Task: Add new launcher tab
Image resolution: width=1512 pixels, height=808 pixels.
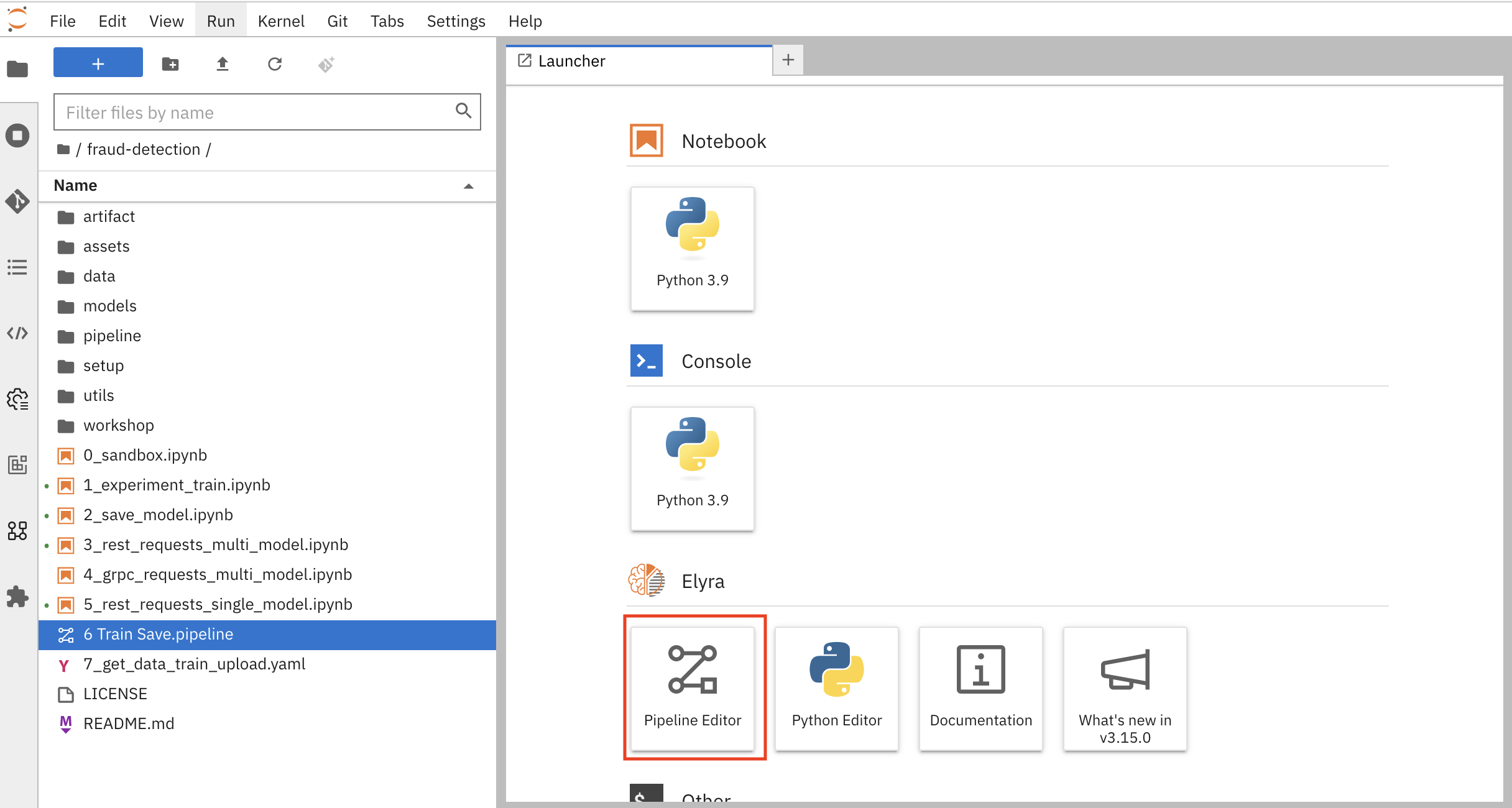Action: pyautogui.click(x=789, y=61)
